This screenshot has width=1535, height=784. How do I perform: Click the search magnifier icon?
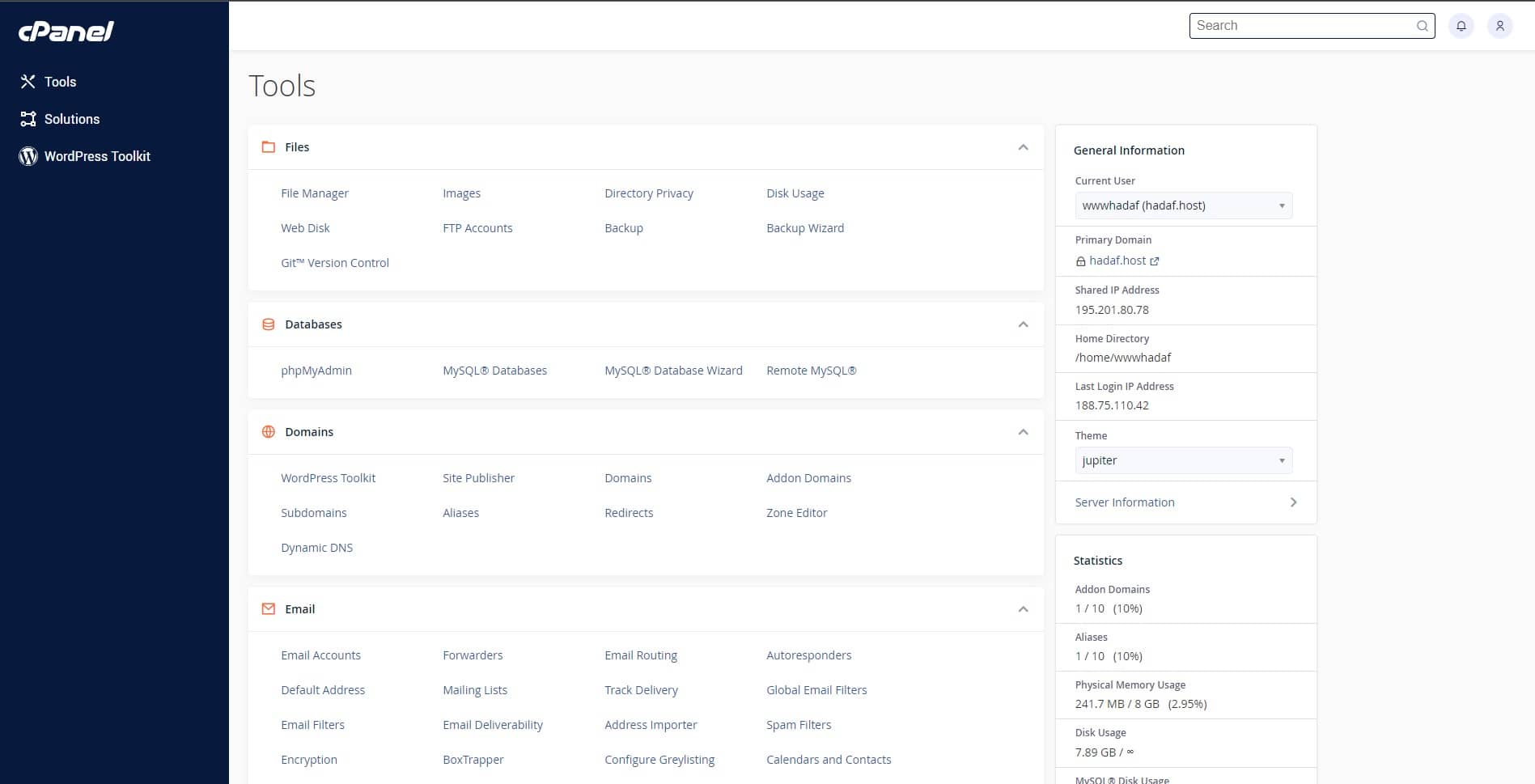[x=1422, y=26]
